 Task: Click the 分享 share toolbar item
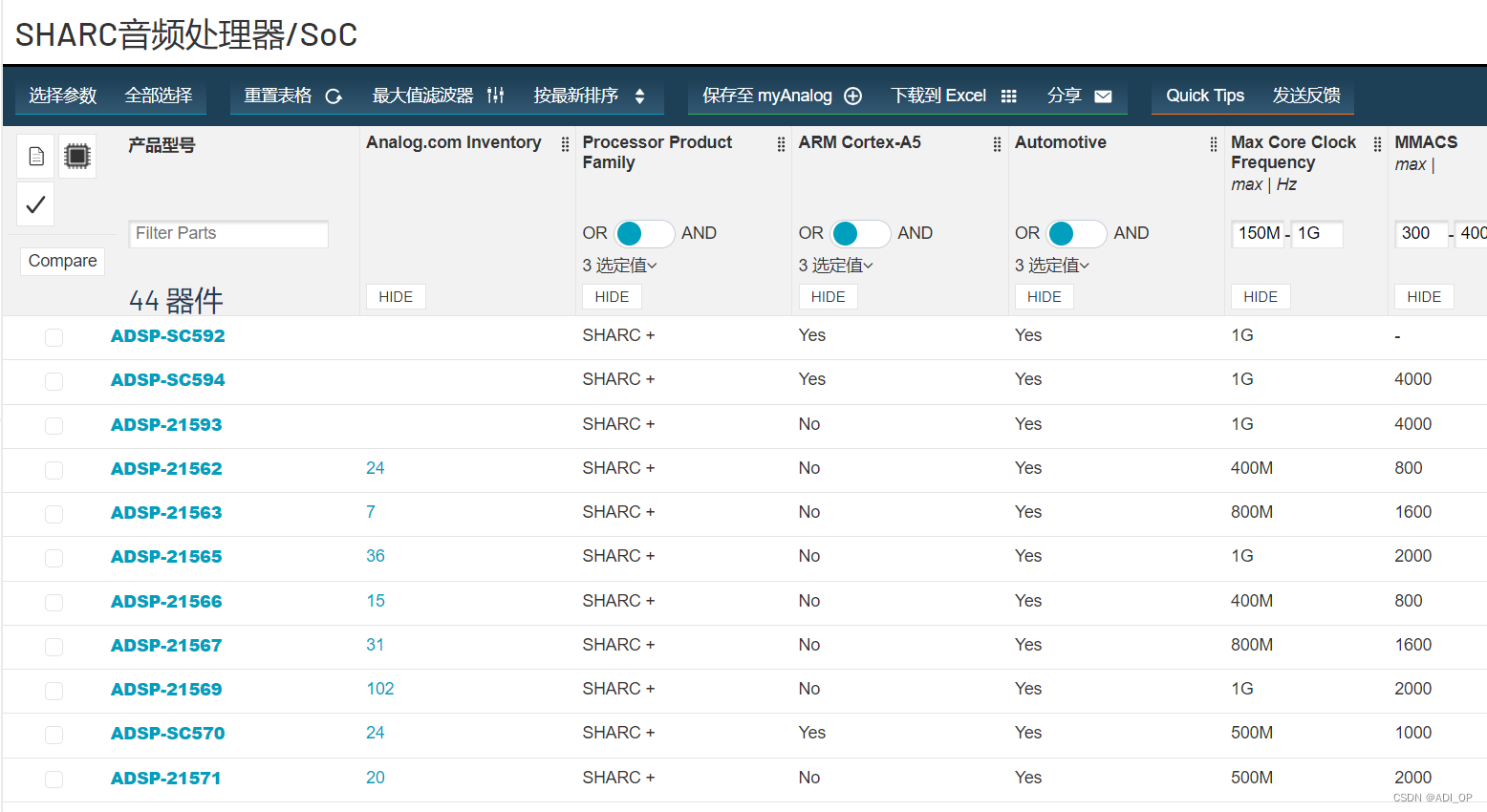coord(1065,96)
